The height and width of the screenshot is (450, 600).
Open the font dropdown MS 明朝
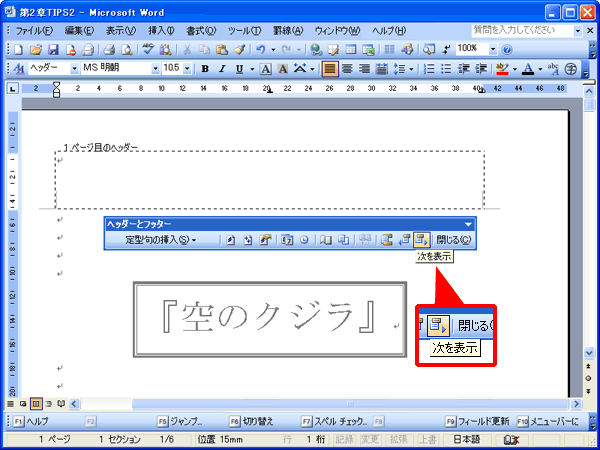155,69
